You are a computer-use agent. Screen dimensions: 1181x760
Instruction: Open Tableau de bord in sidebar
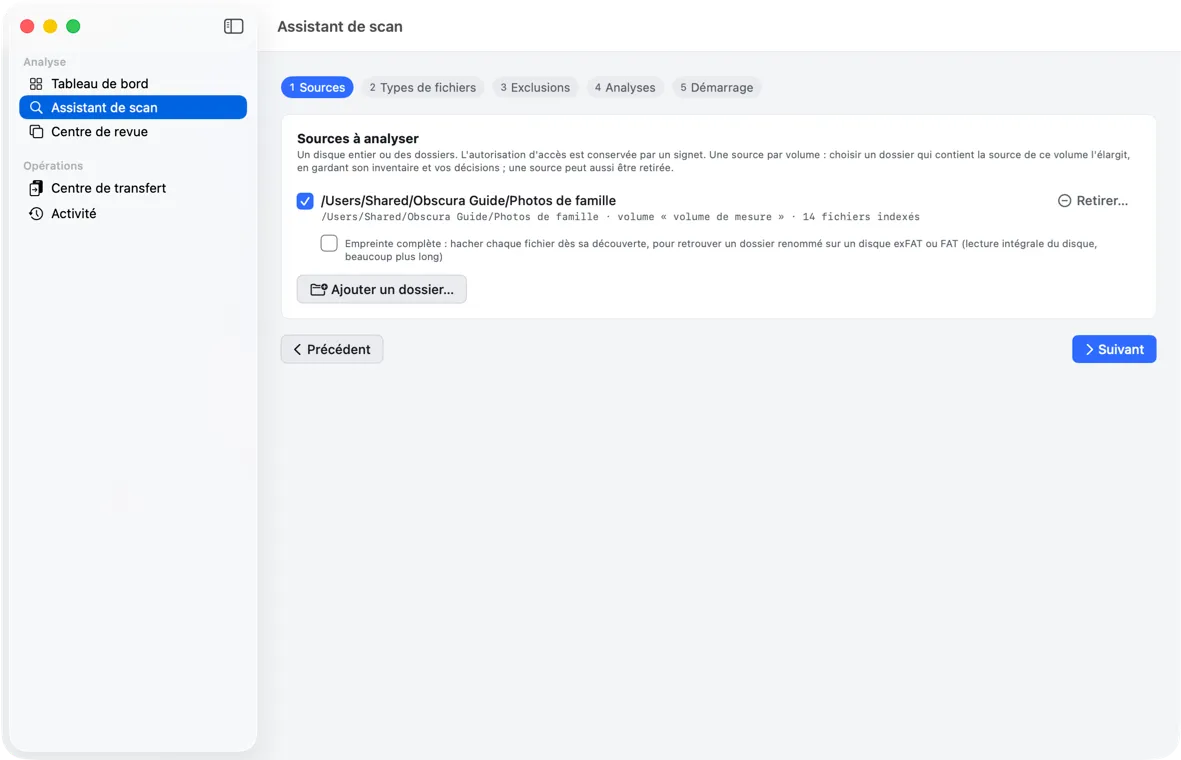(x=133, y=84)
